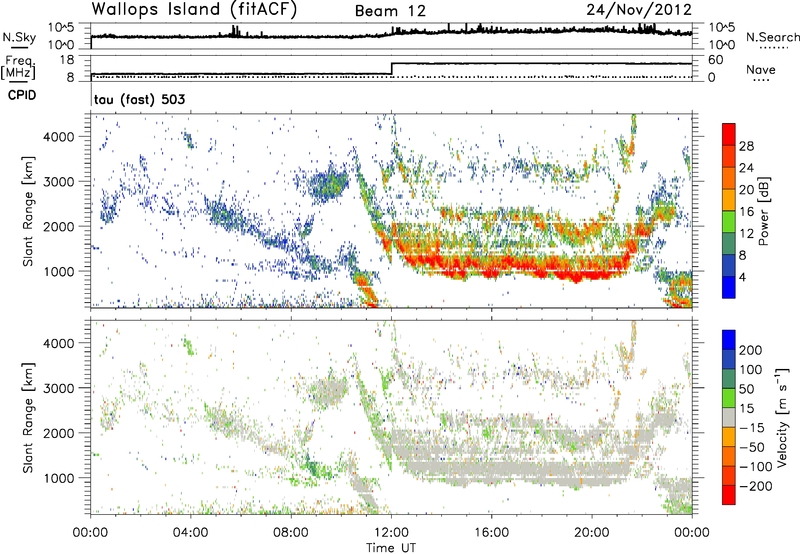This screenshot has height=554, width=800.
Task: Click the blue segment of Power colorbar
Action: (729, 287)
